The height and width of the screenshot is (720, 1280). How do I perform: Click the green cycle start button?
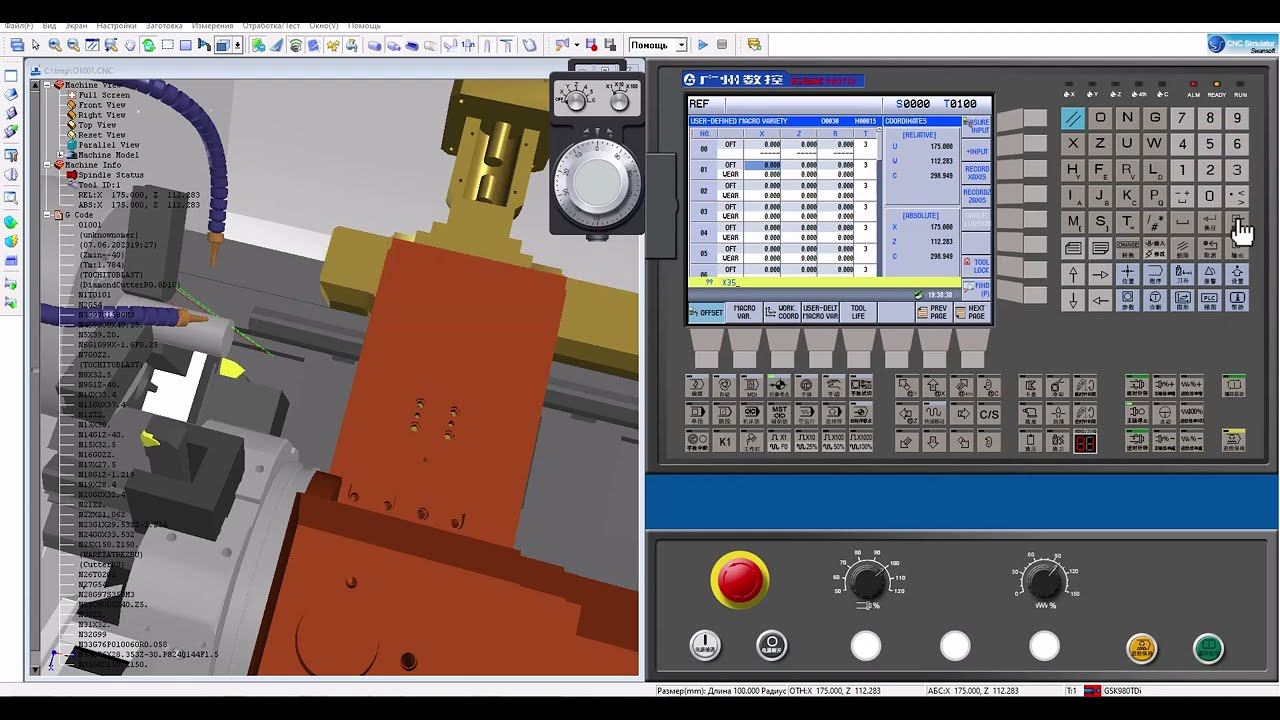click(x=1208, y=648)
